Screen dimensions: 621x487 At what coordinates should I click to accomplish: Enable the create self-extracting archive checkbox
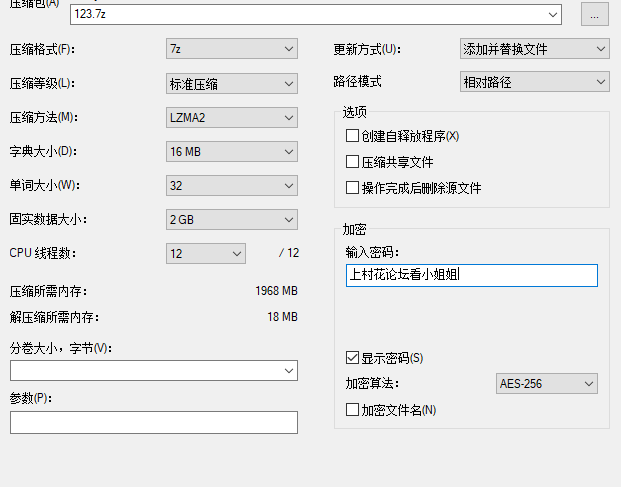pyautogui.click(x=352, y=135)
